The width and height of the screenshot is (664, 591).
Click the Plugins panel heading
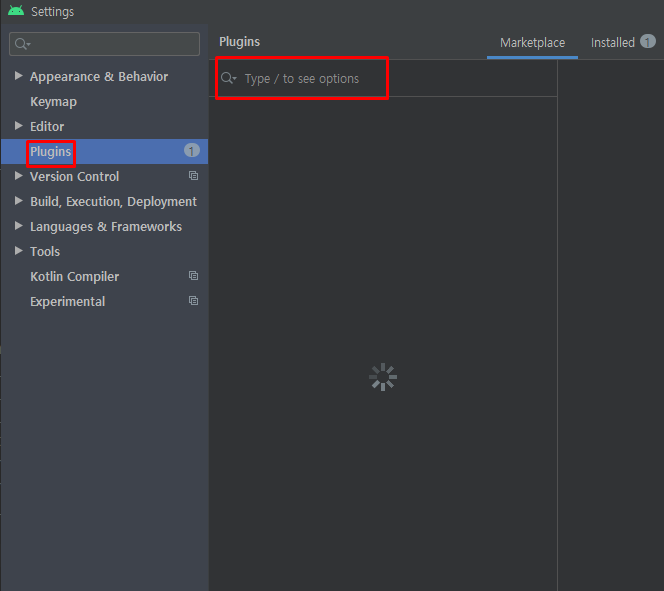tap(240, 42)
